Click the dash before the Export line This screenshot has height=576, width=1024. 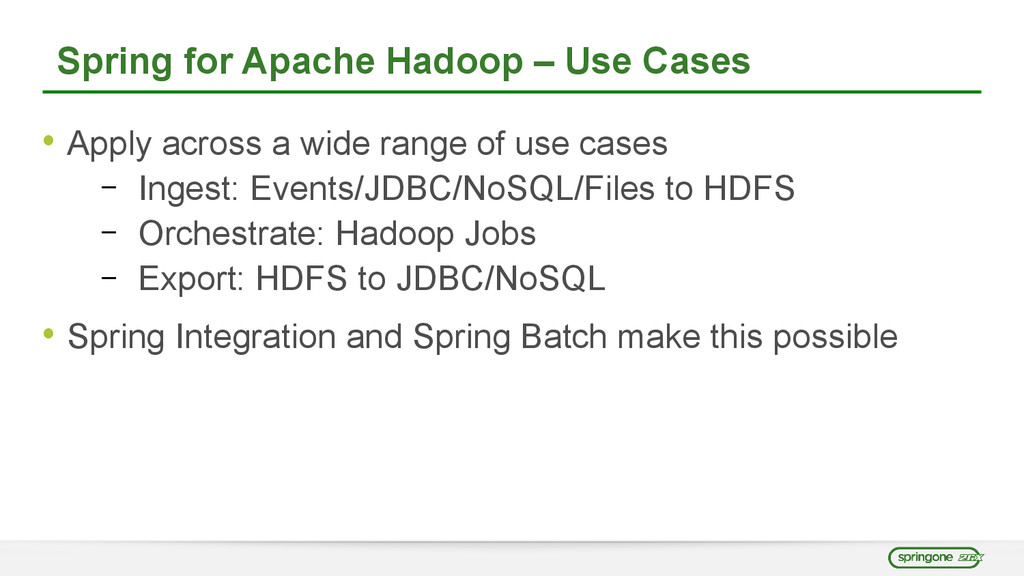coord(107,274)
